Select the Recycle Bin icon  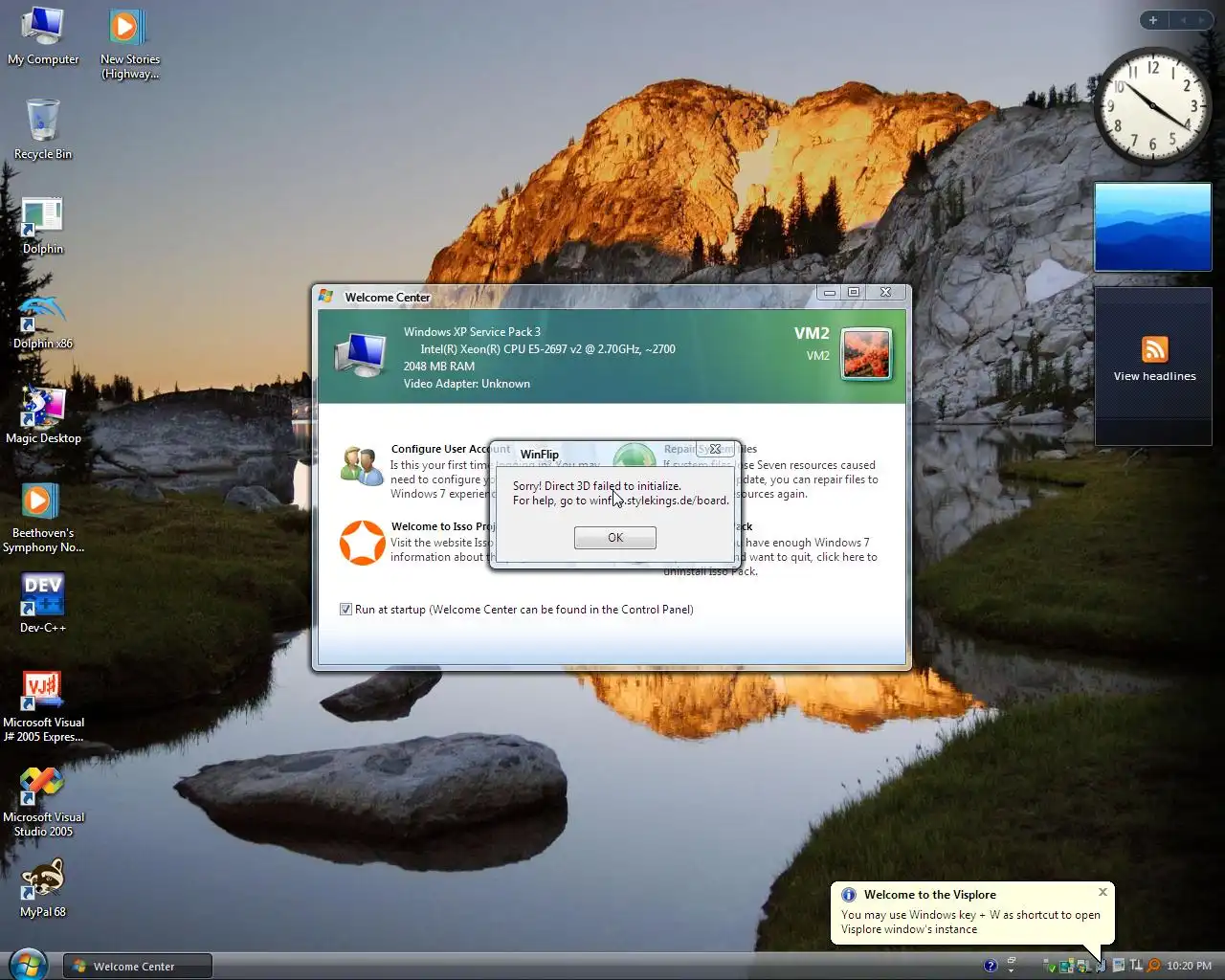coord(43,129)
